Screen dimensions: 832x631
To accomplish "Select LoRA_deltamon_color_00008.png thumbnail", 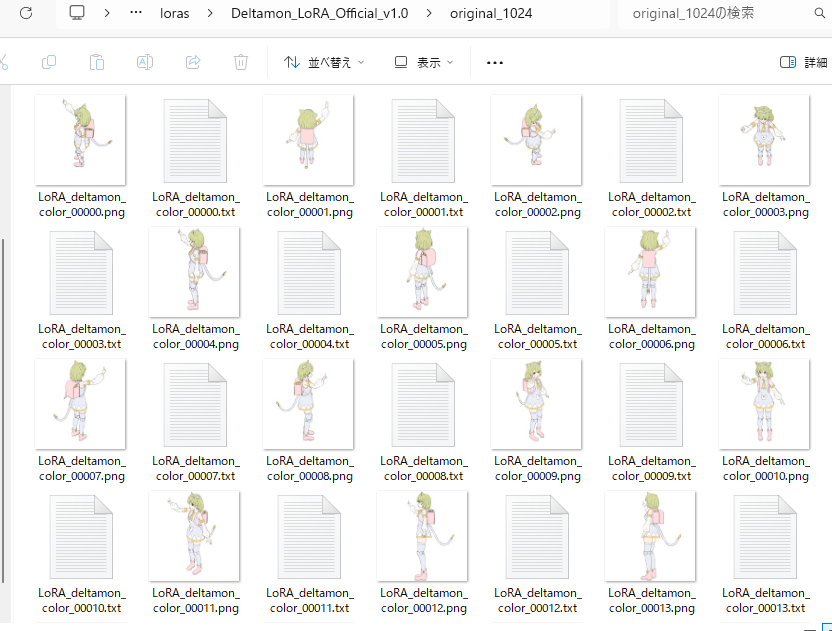I will [x=308, y=404].
